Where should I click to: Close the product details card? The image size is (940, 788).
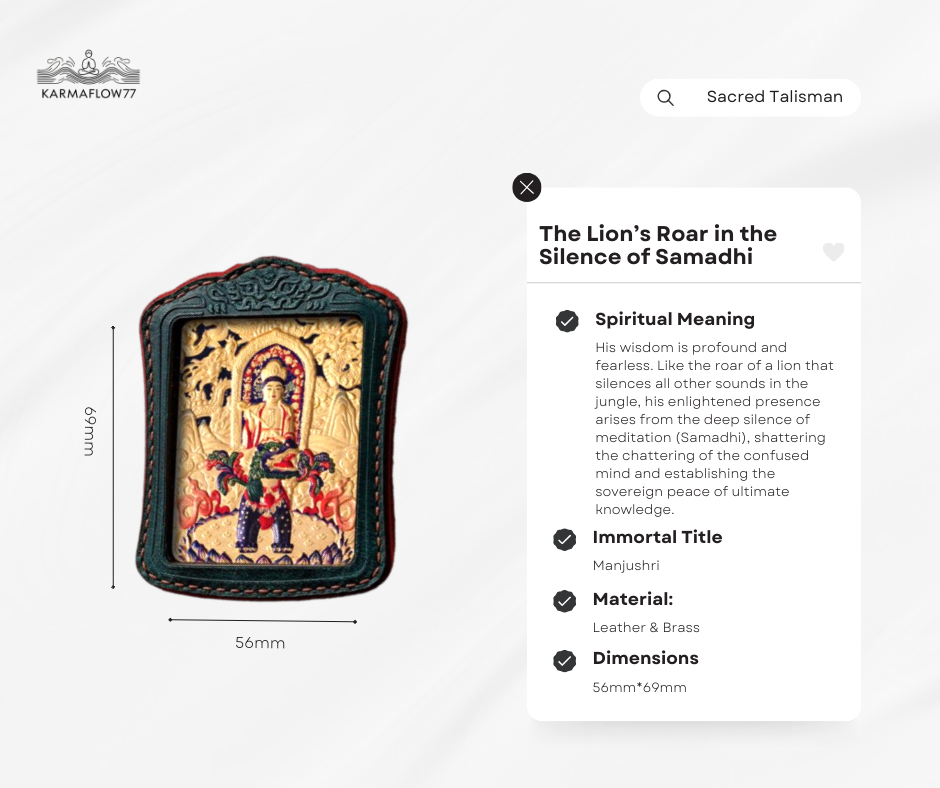coord(526,187)
